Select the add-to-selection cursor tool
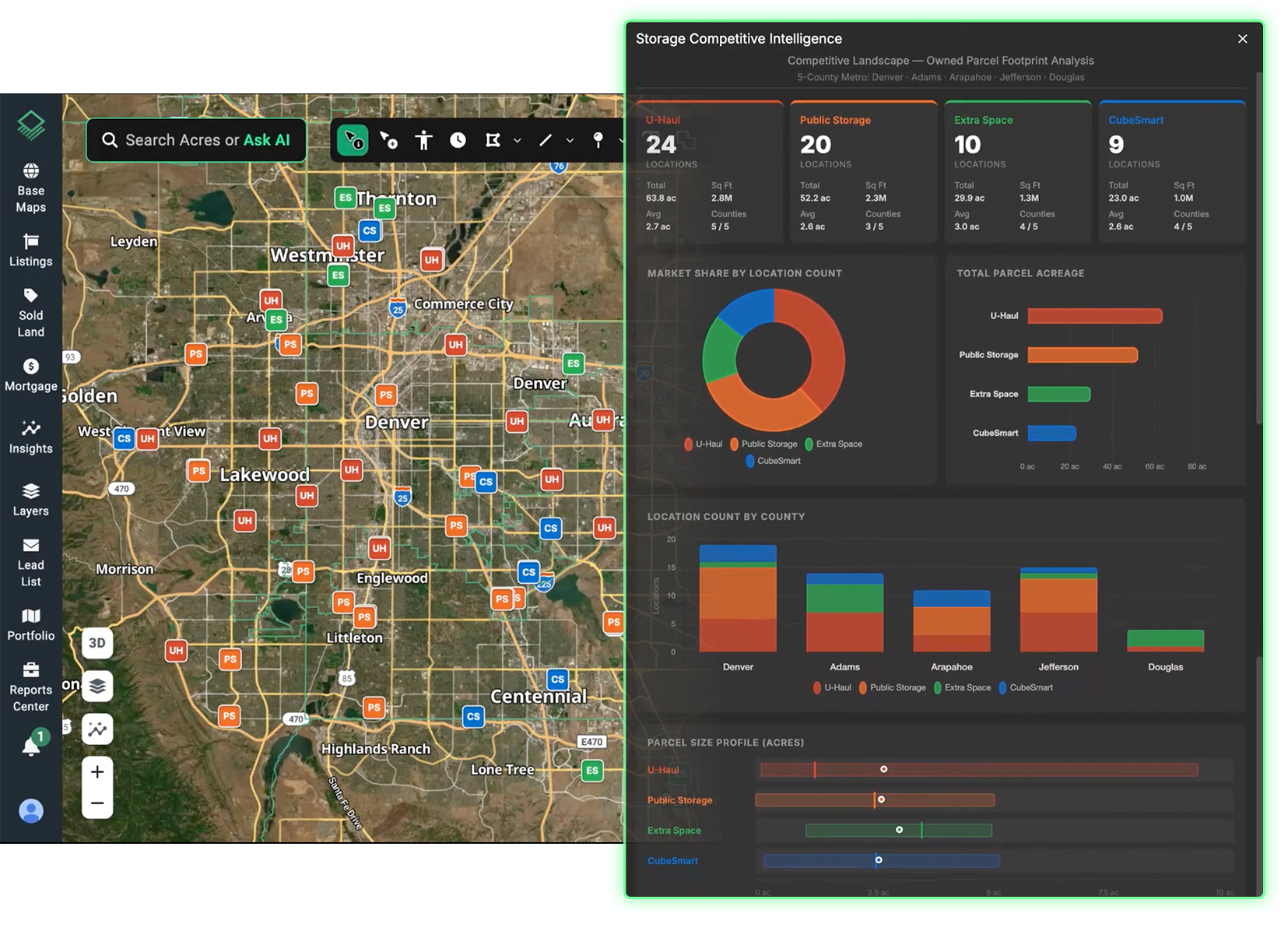 pyautogui.click(x=388, y=140)
